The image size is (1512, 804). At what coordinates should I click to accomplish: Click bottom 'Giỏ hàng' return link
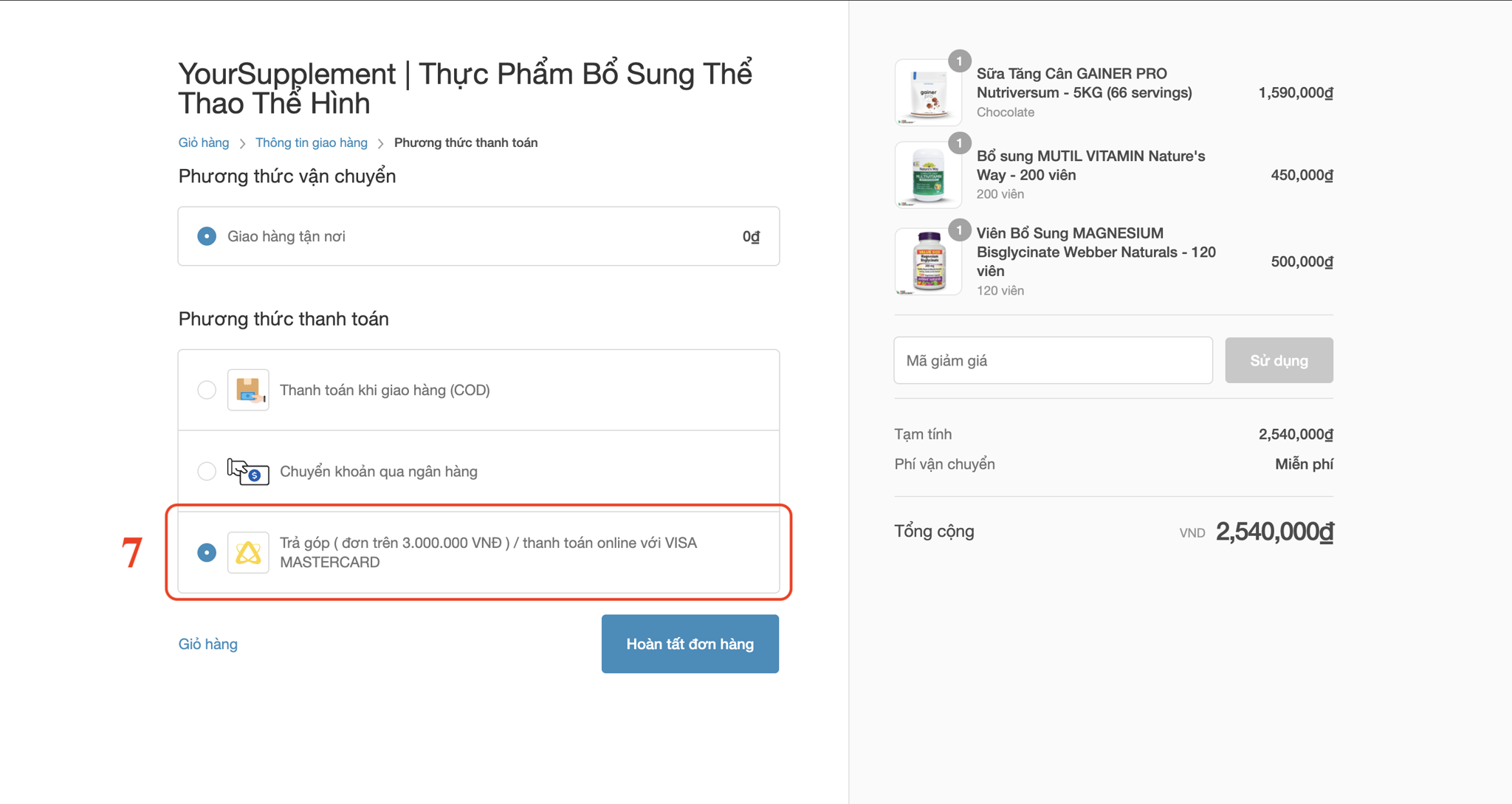tap(208, 644)
